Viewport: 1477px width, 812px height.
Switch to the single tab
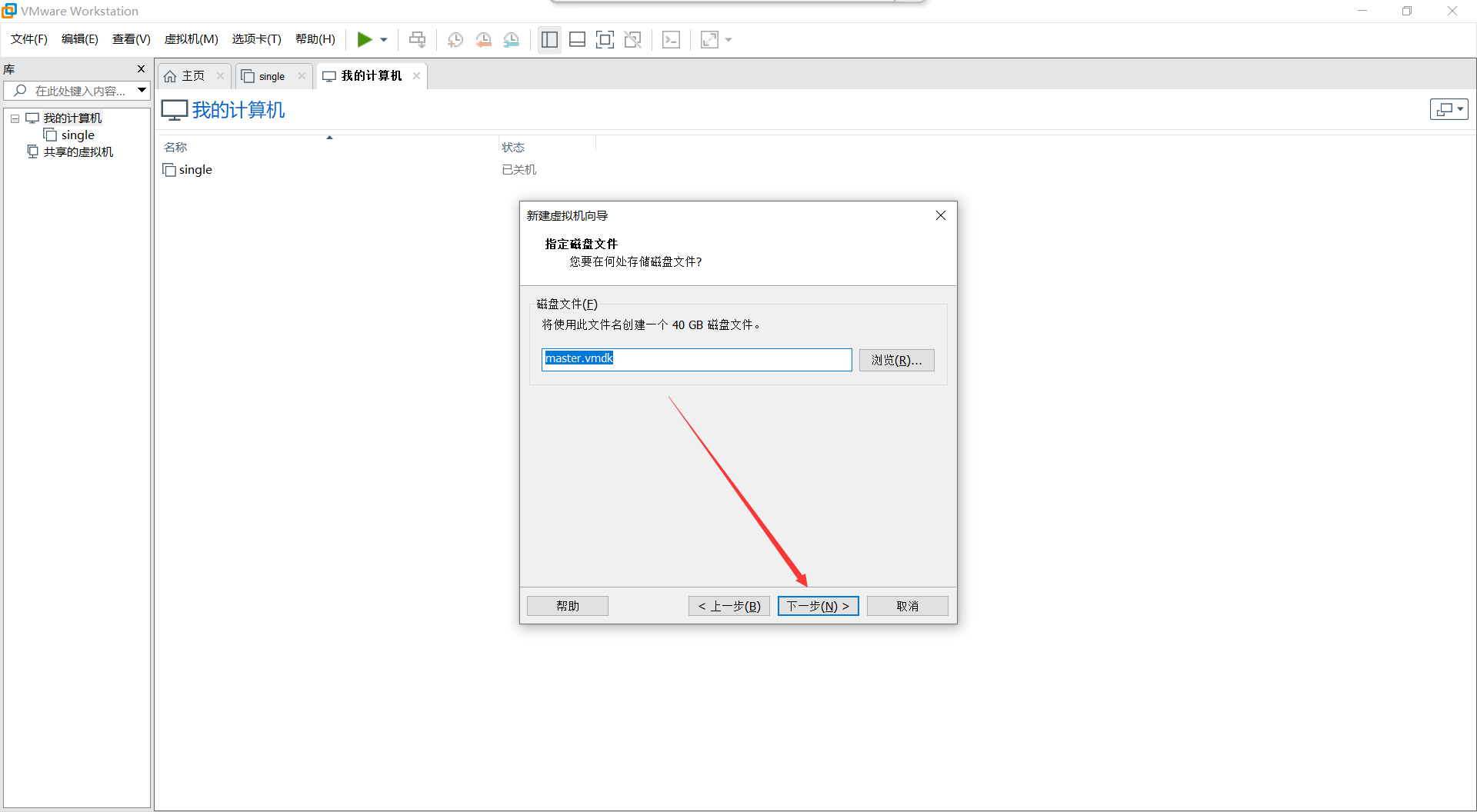click(x=271, y=76)
